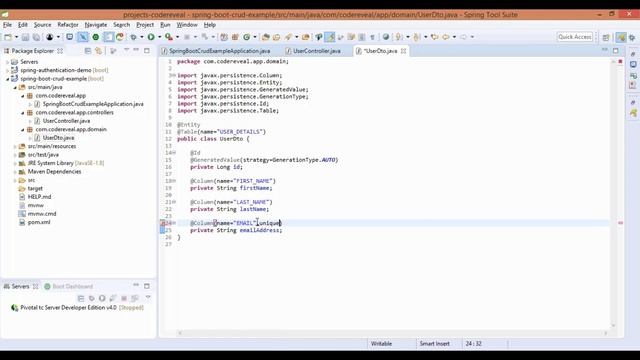The height and width of the screenshot is (360, 640).
Task: Toggle the Show Whitespace Characters button
Action: tap(372, 37)
